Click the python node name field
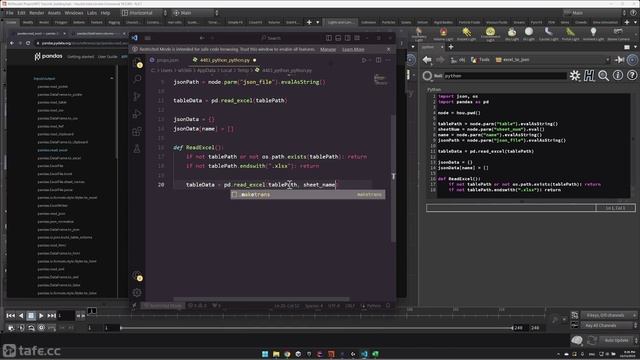Image resolution: width=640 pixels, height=360 pixels. click(505, 76)
